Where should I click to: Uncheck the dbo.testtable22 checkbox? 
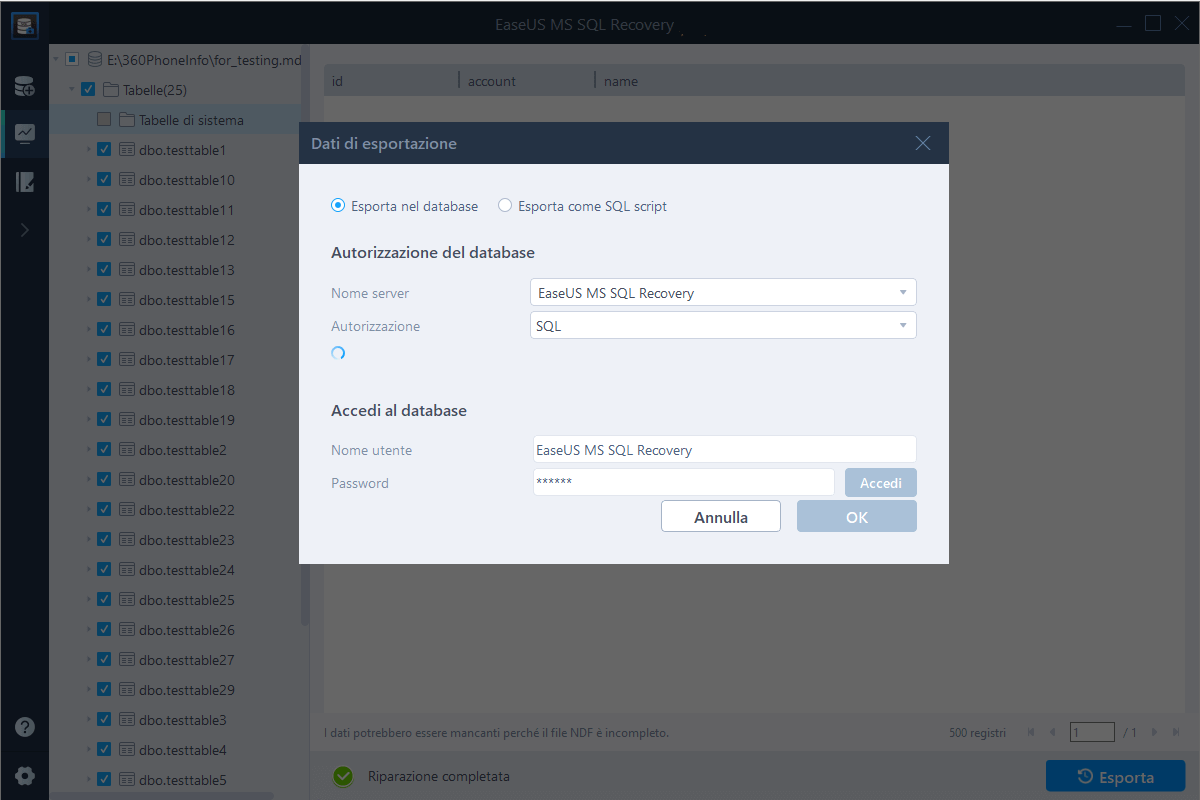[104, 510]
